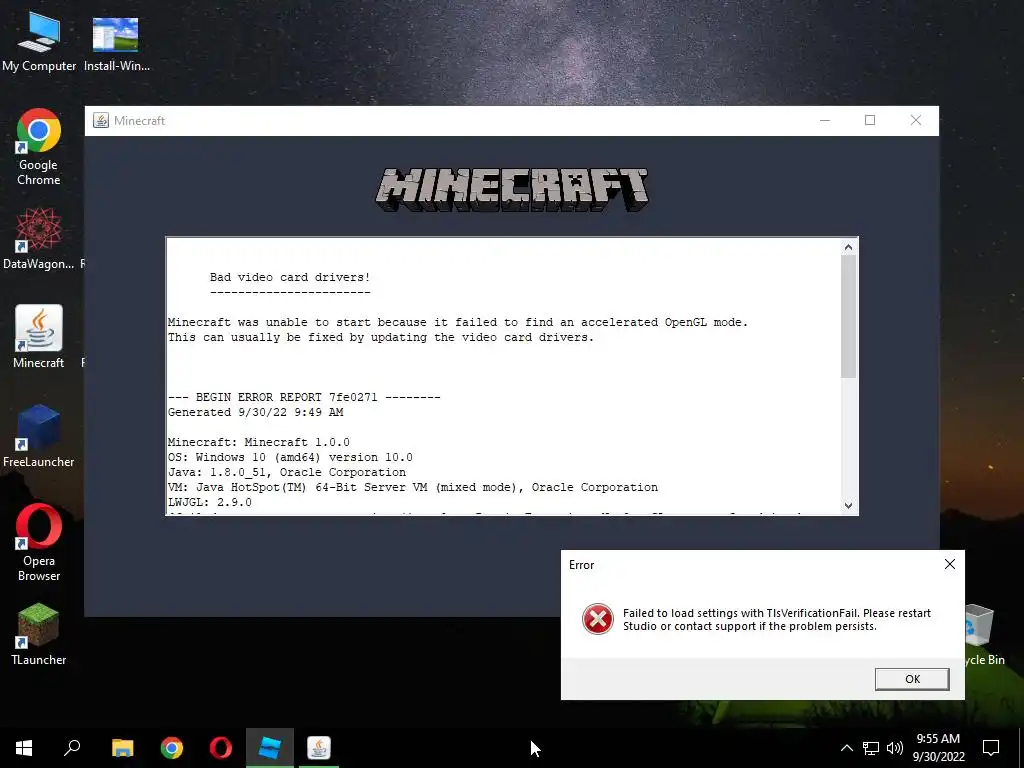Image resolution: width=1024 pixels, height=768 pixels.
Task: Open the volume tray icon
Action: pyautogui.click(x=895, y=748)
